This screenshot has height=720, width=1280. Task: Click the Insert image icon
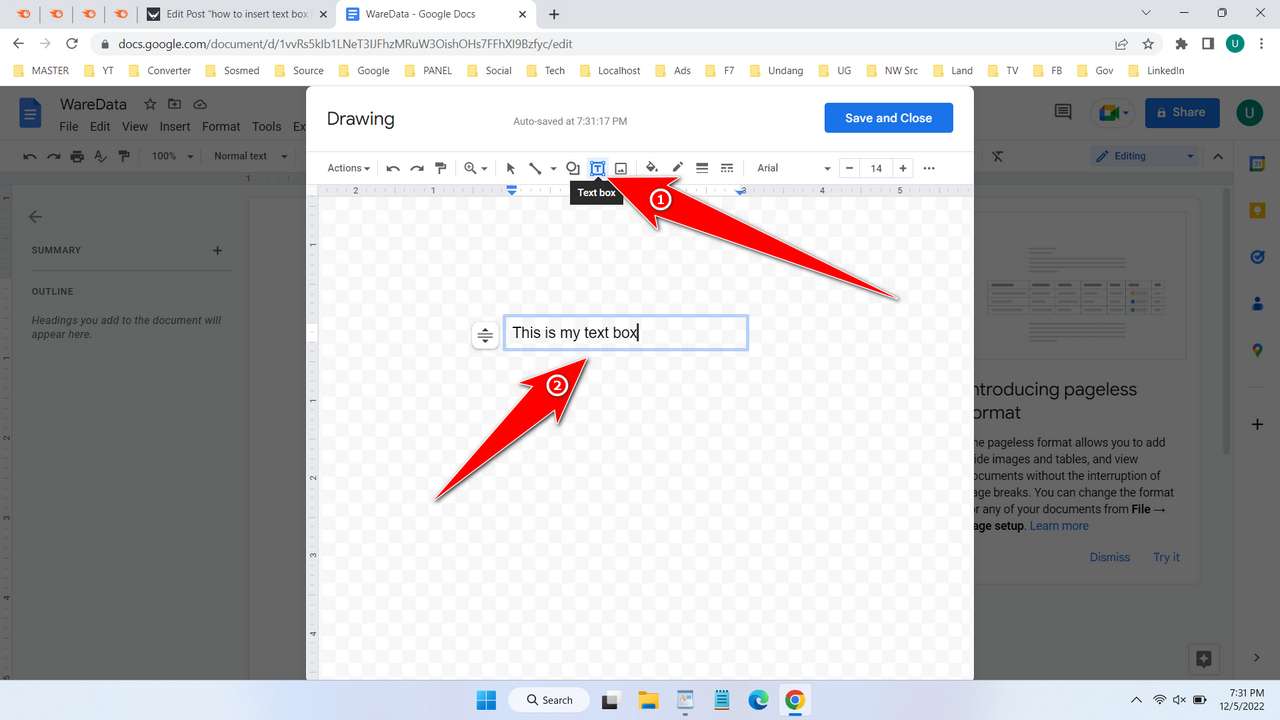(x=621, y=168)
